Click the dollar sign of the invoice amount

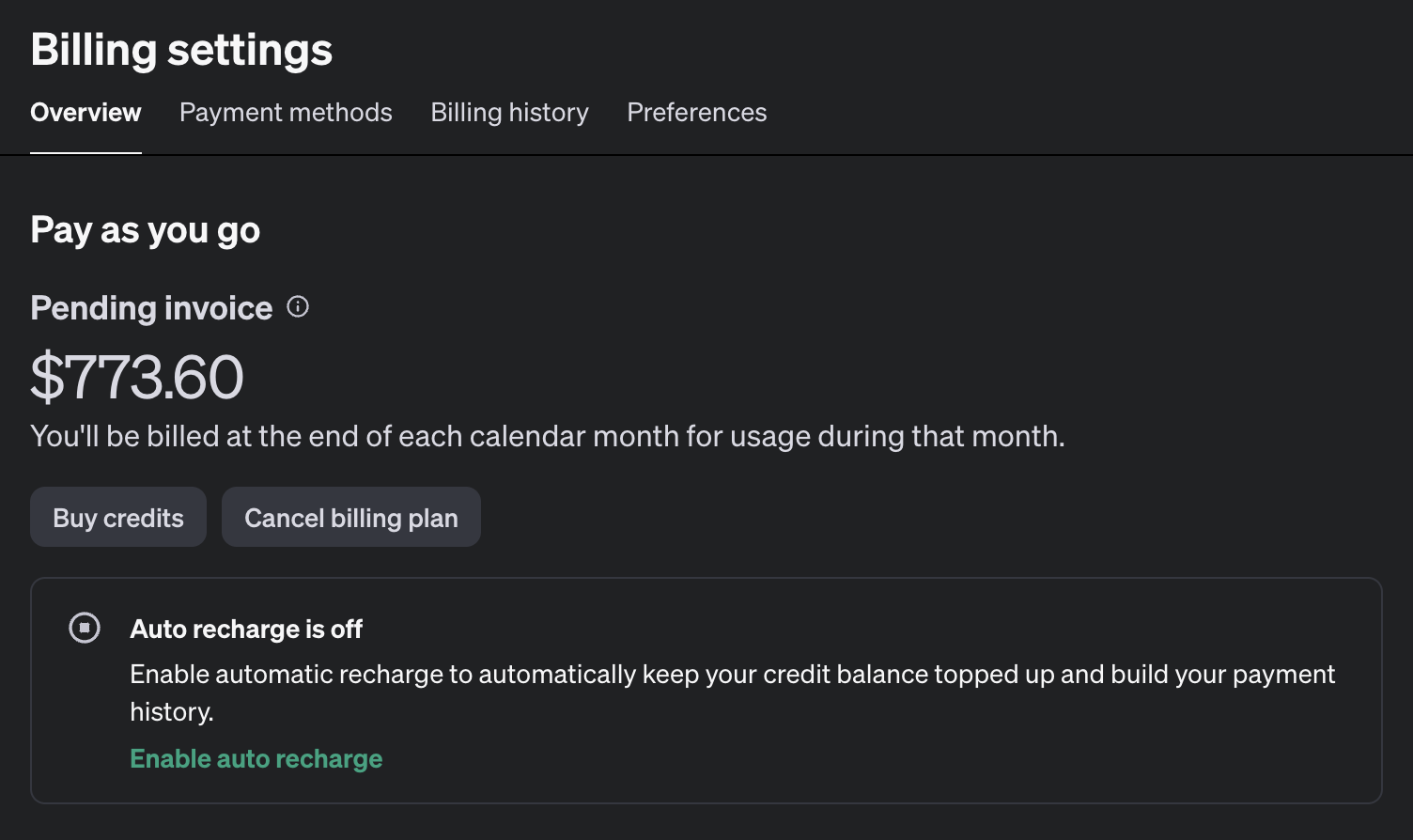[45, 378]
